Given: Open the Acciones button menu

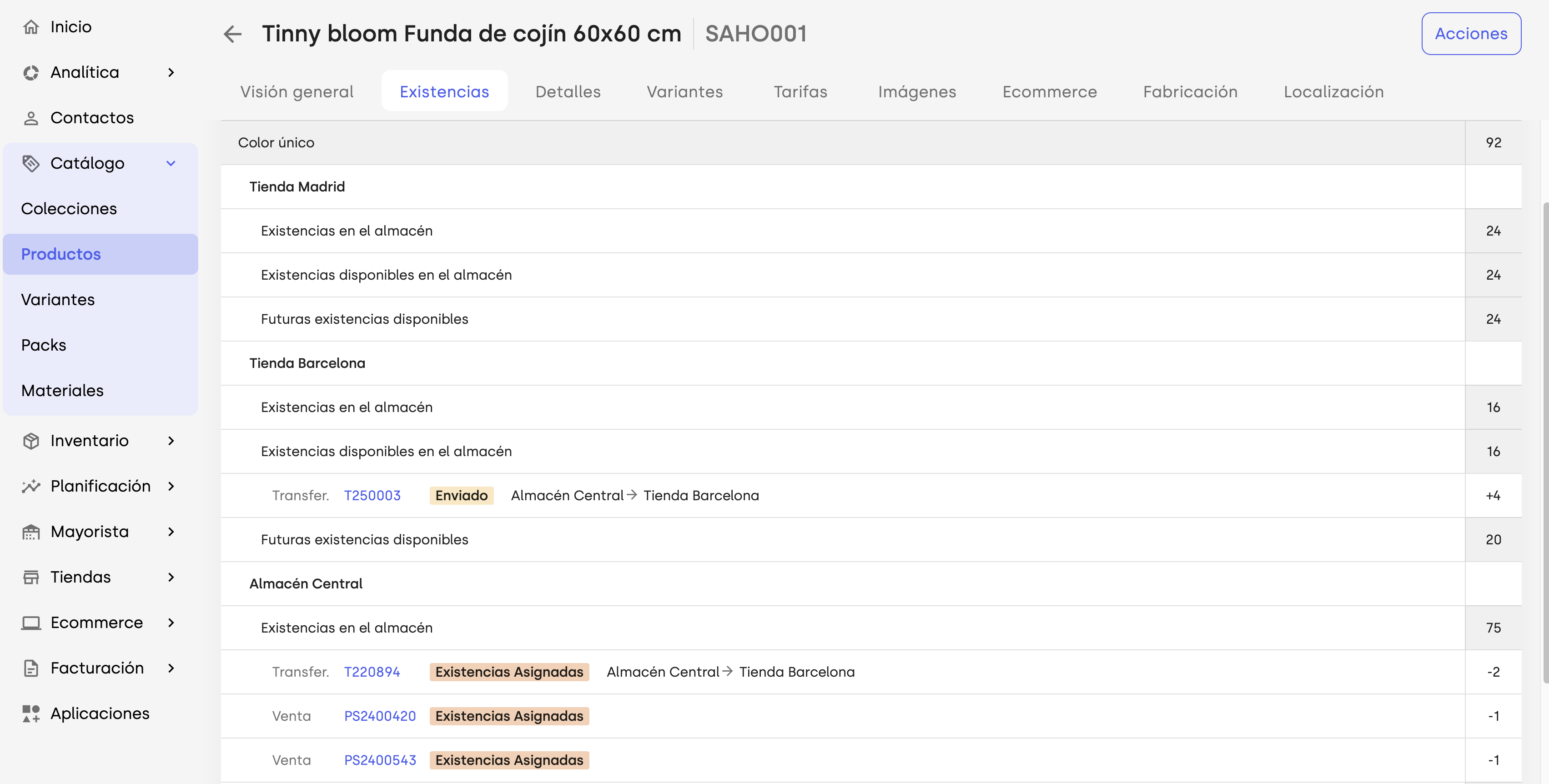Looking at the screenshot, I should pyautogui.click(x=1471, y=34).
